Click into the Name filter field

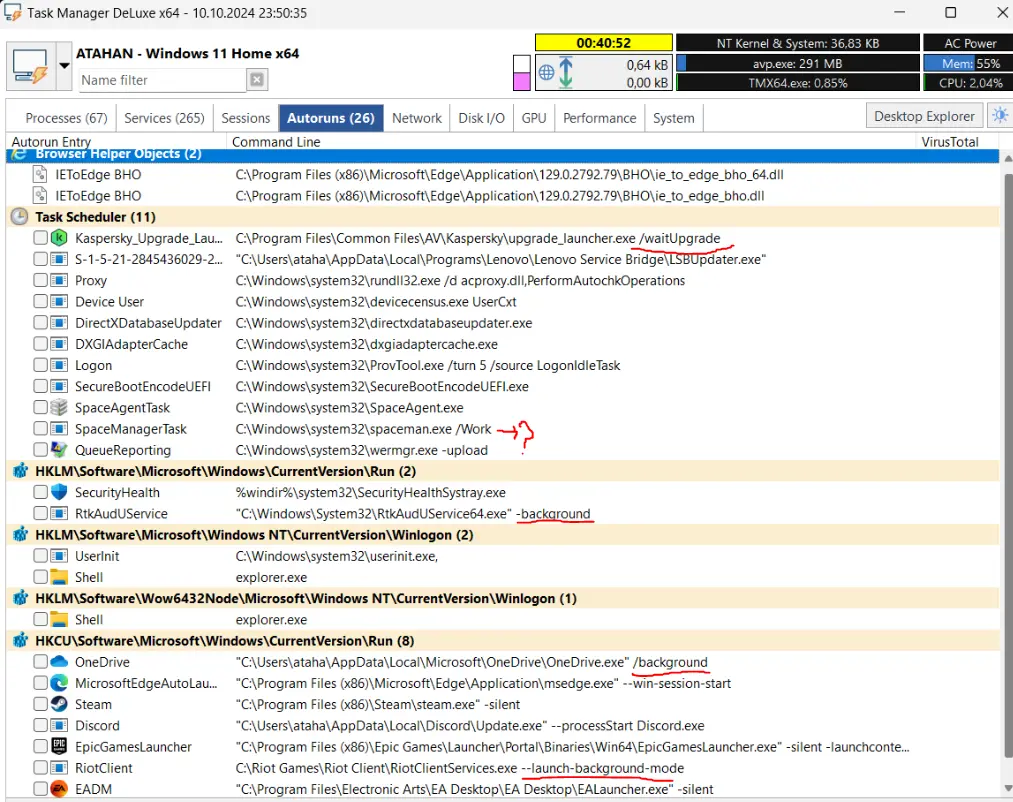click(x=162, y=80)
